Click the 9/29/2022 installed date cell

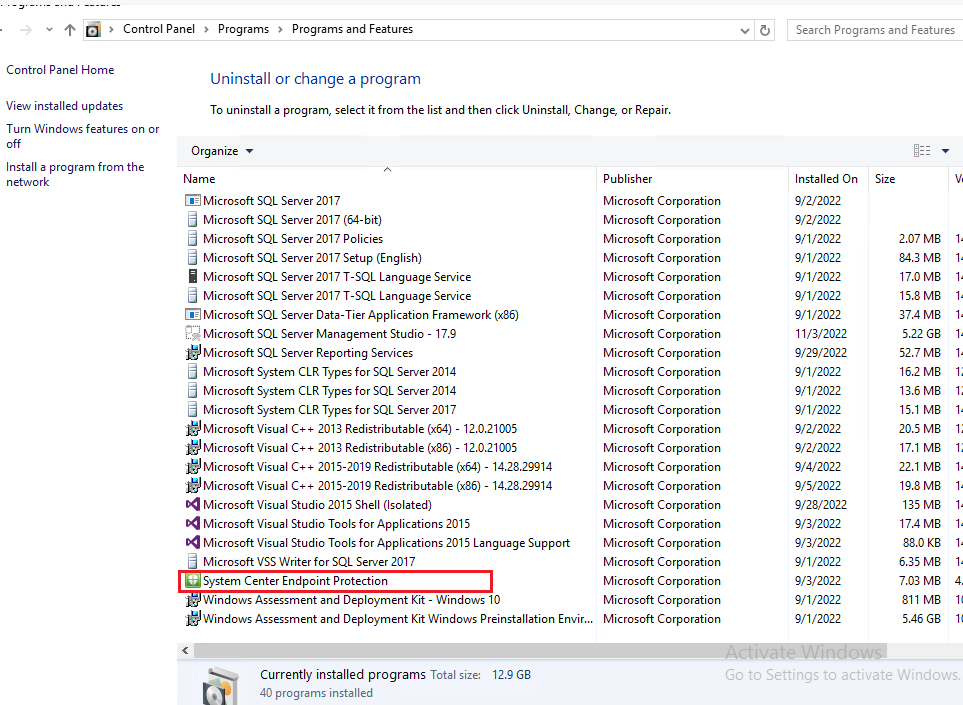(821, 352)
